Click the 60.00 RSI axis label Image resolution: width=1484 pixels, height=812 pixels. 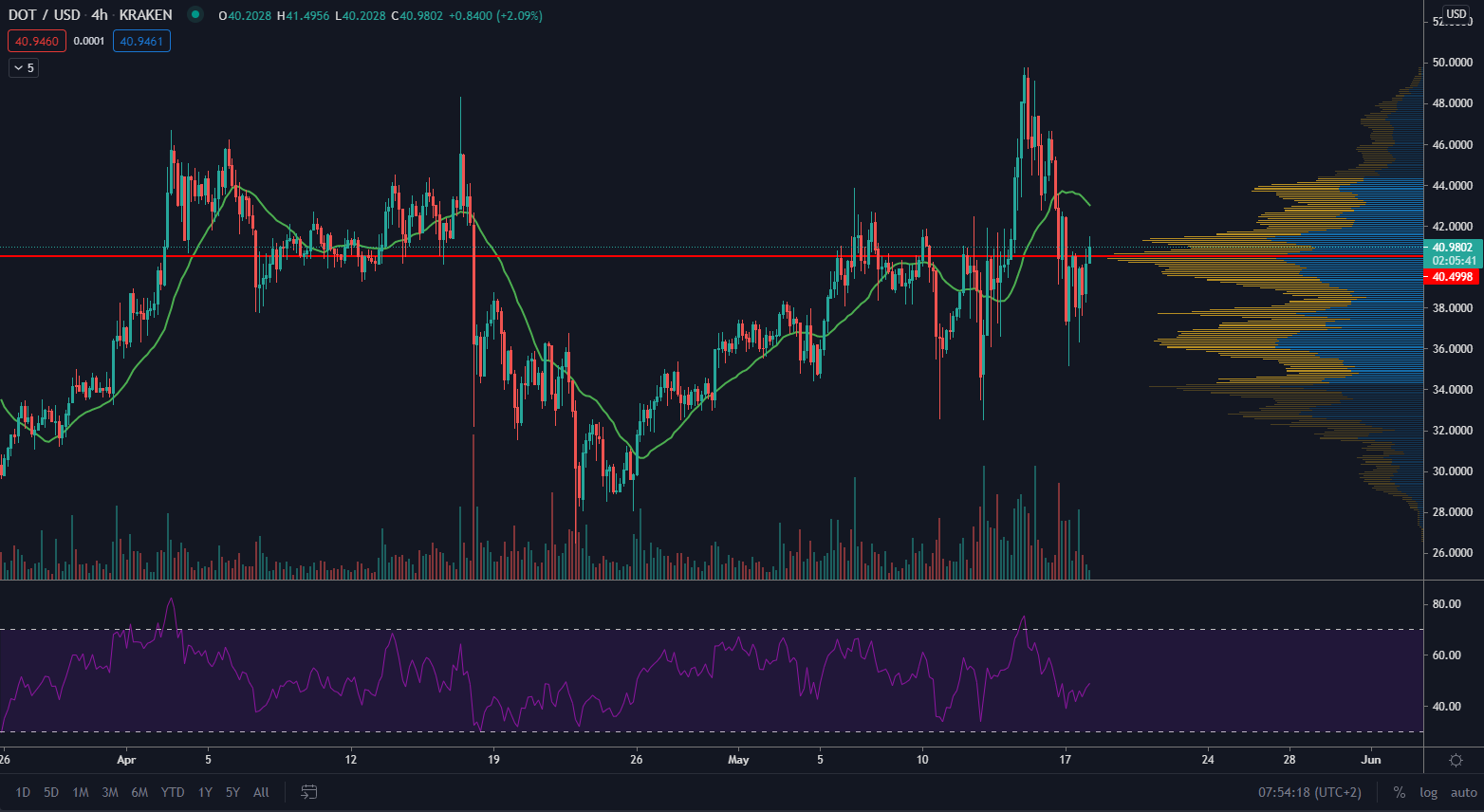(x=1446, y=655)
